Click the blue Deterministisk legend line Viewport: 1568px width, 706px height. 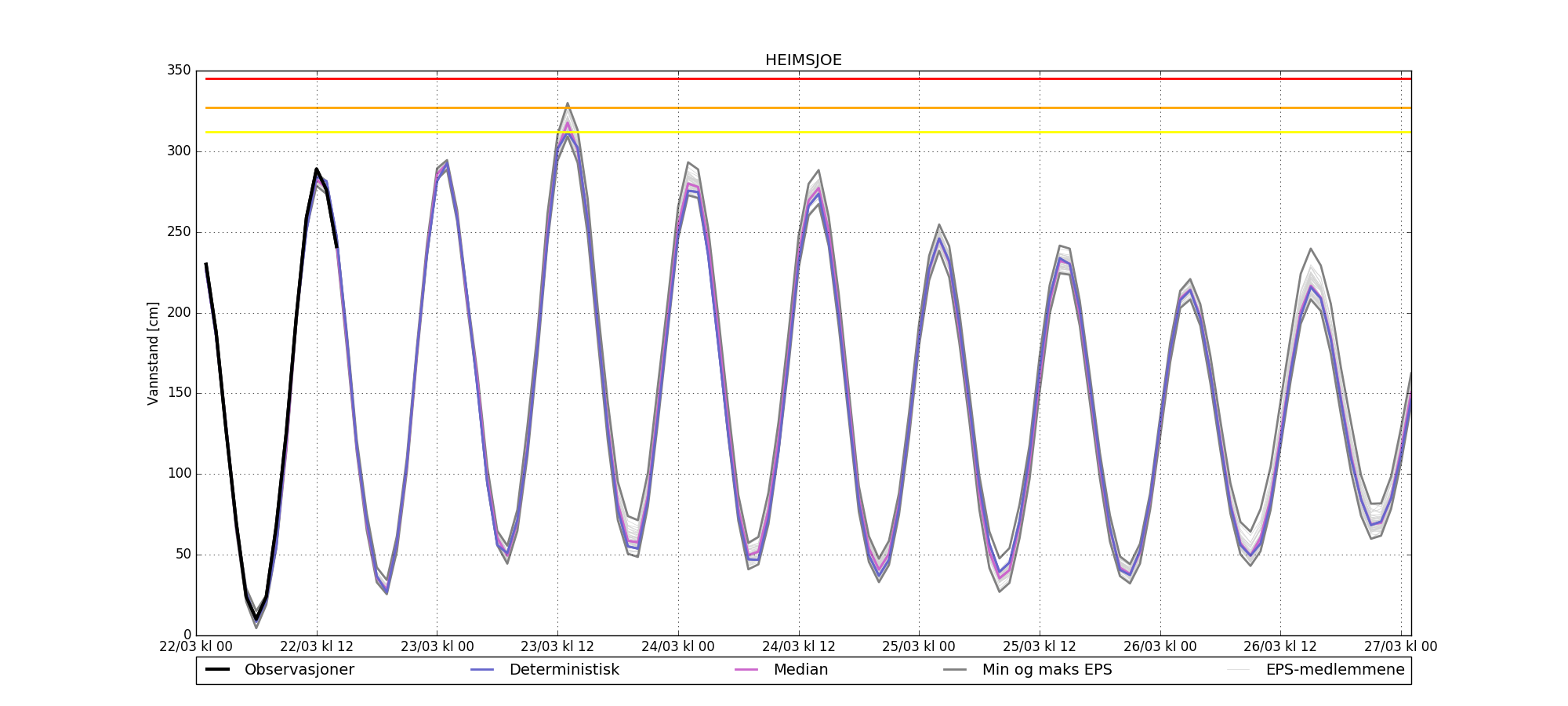481,670
